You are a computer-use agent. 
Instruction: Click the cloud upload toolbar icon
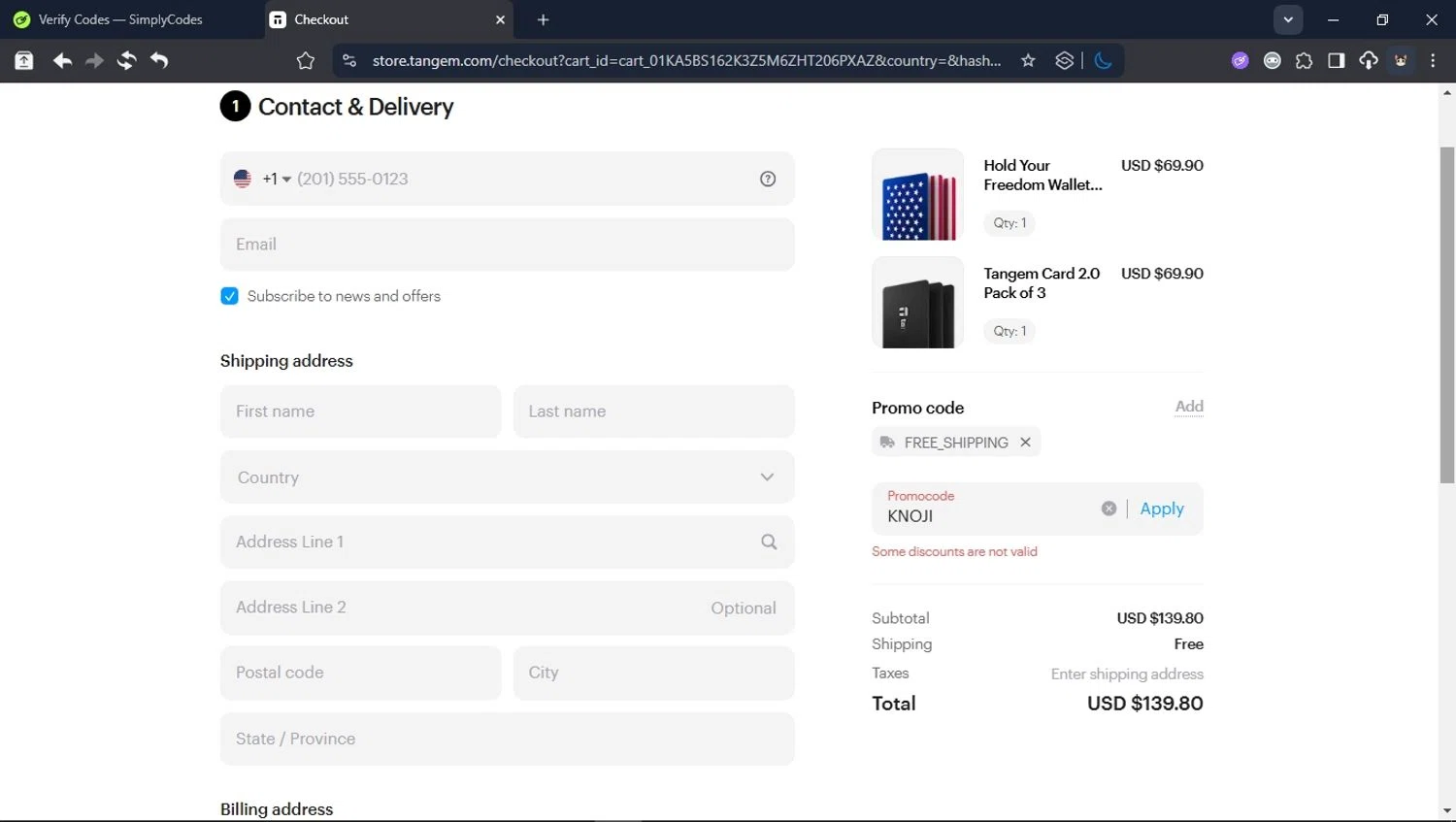point(1369,60)
